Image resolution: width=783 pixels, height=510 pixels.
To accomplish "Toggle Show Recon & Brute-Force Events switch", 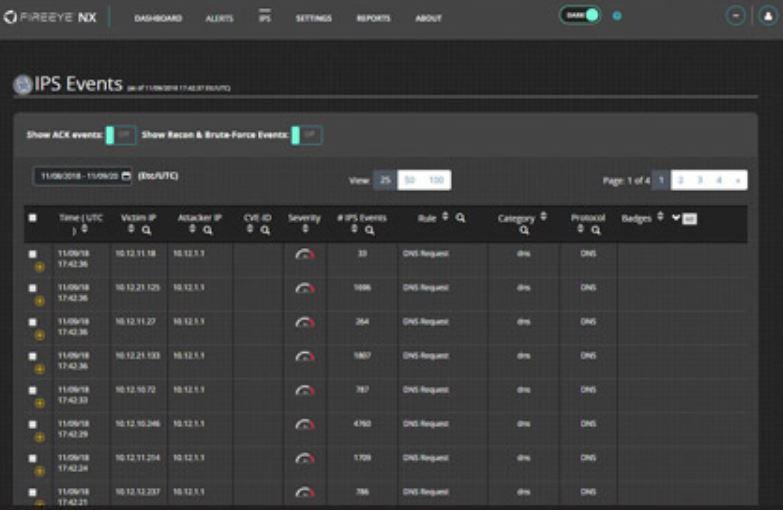I will click(307, 135).
